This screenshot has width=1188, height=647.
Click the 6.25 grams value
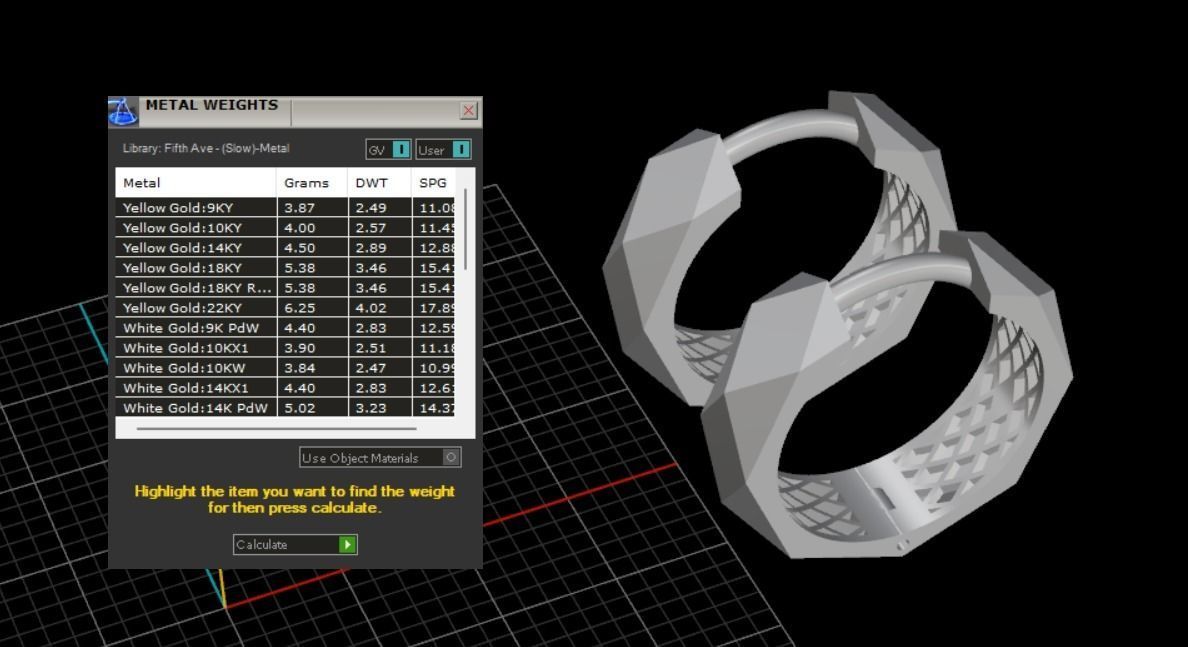[299, 308]
